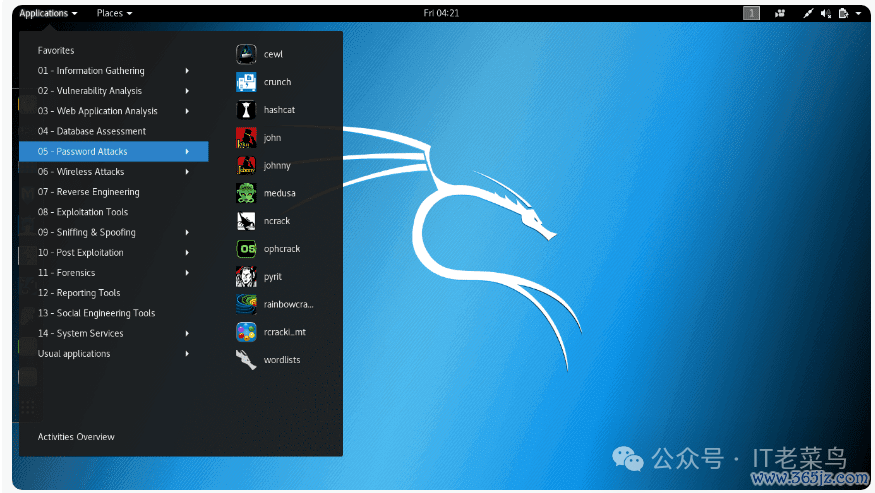Click the "rcracki_mt" label
The image size is (875, 493).
click(x=285, y=332)
